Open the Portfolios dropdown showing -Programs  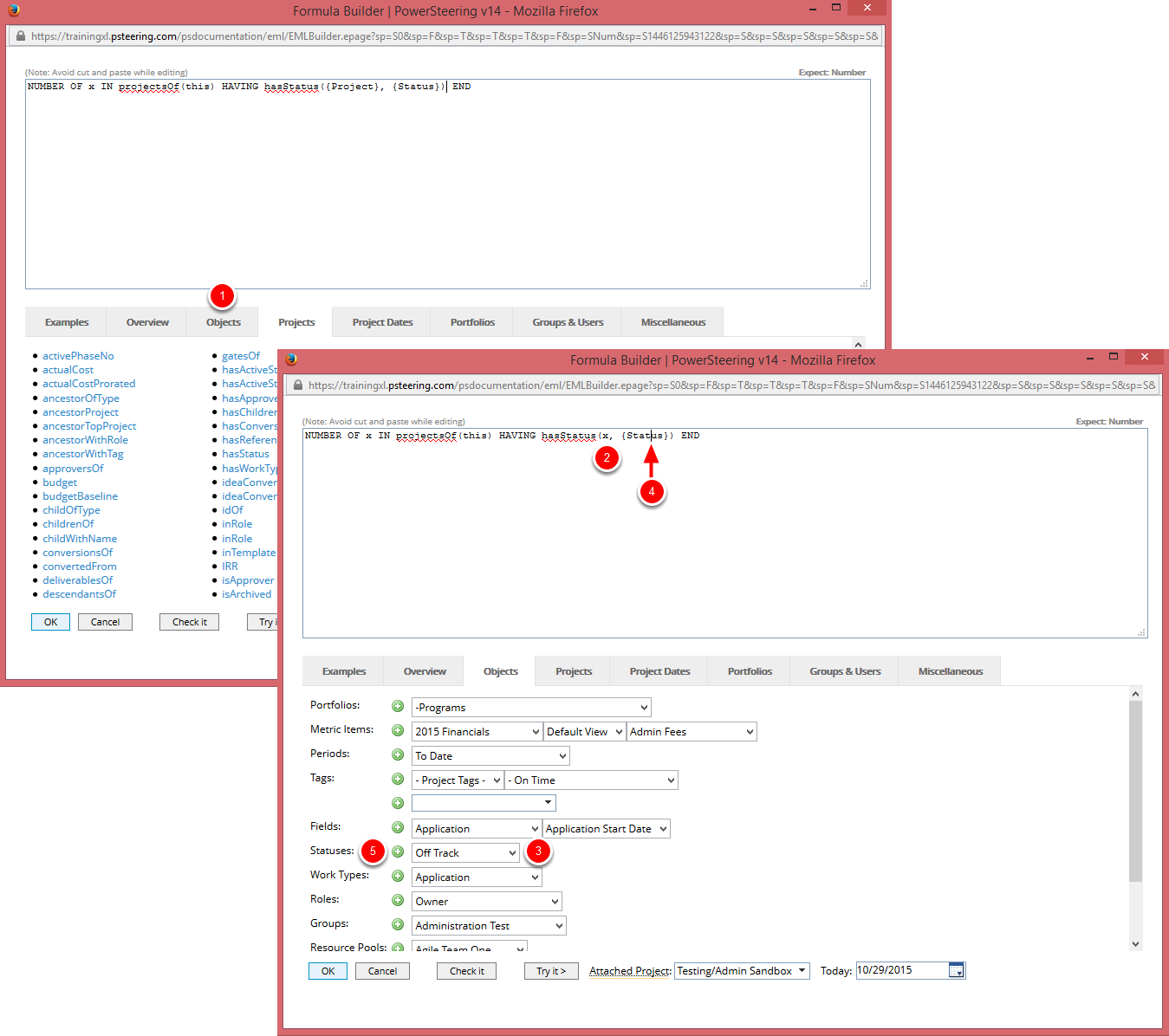pyautogui.click(x=531, y=708)
